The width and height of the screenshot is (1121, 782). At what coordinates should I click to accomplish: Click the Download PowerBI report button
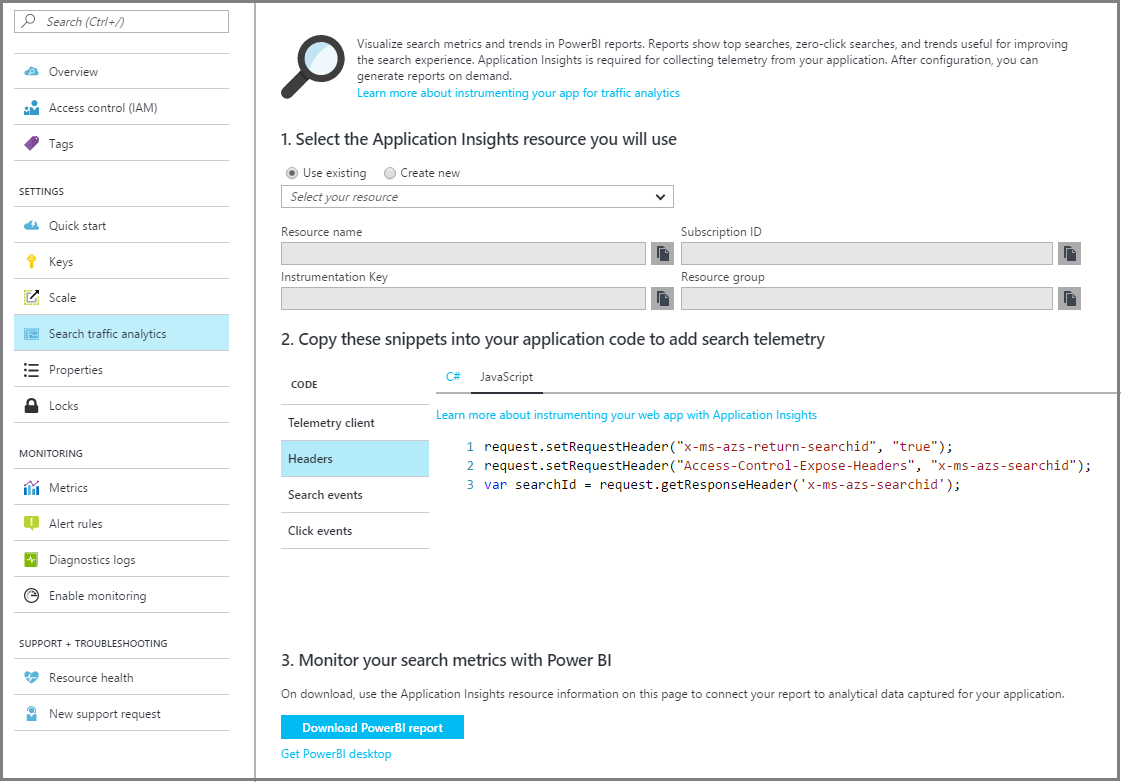(x=372, y=728)
